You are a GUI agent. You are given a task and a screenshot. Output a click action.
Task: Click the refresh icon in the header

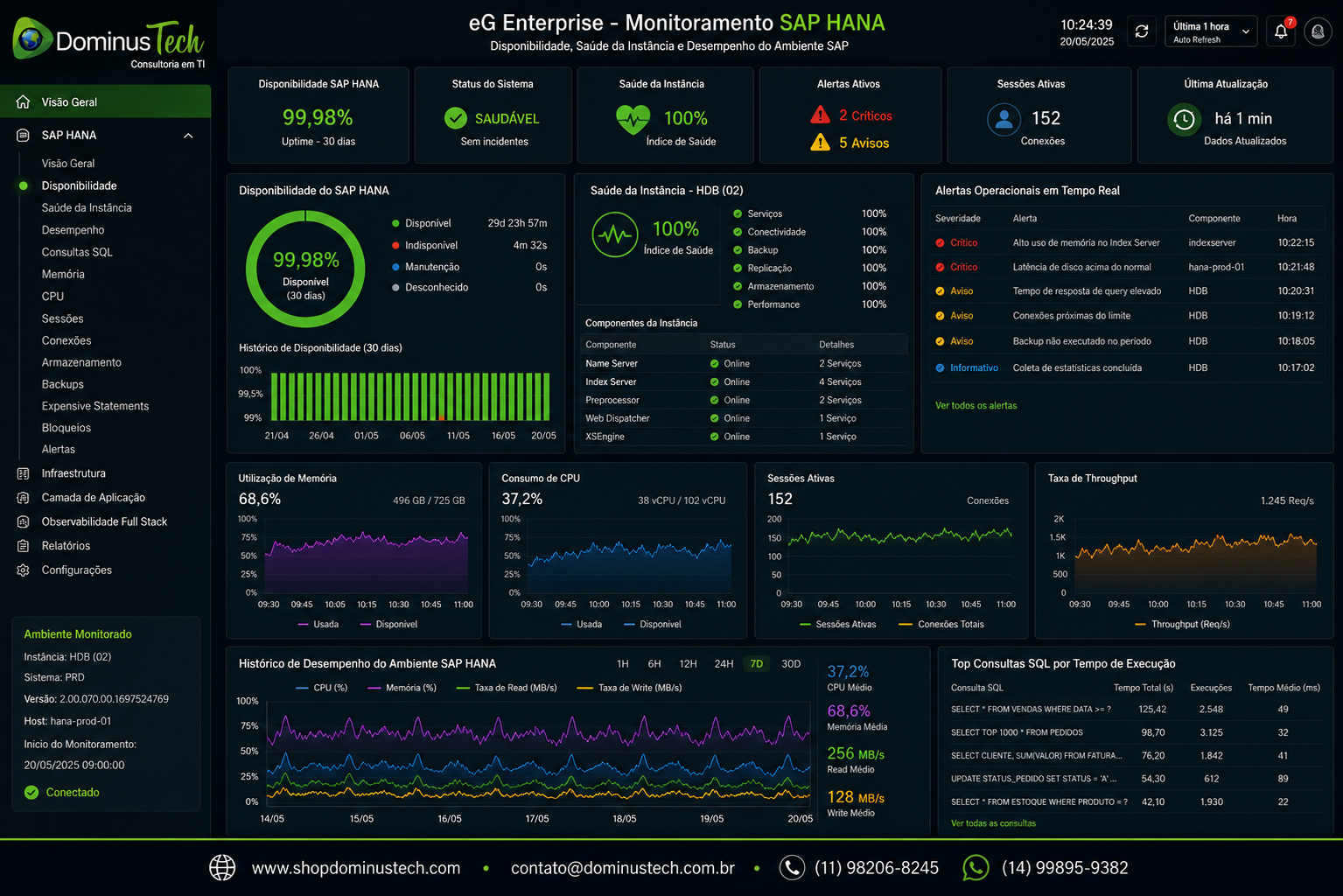point(1142,31)
